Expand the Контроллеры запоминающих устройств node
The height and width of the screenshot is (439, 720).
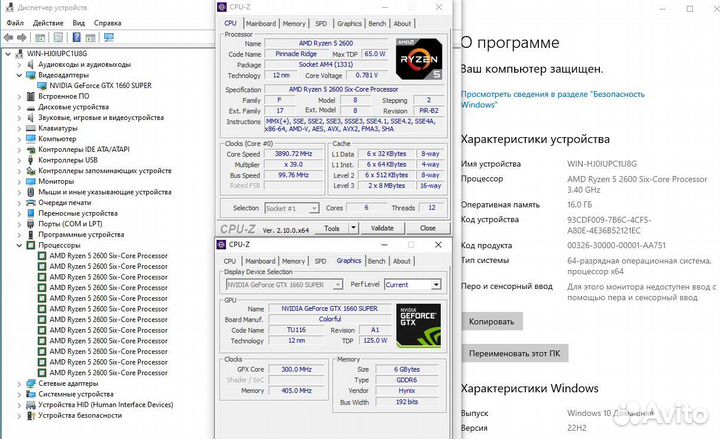(19, 171)
